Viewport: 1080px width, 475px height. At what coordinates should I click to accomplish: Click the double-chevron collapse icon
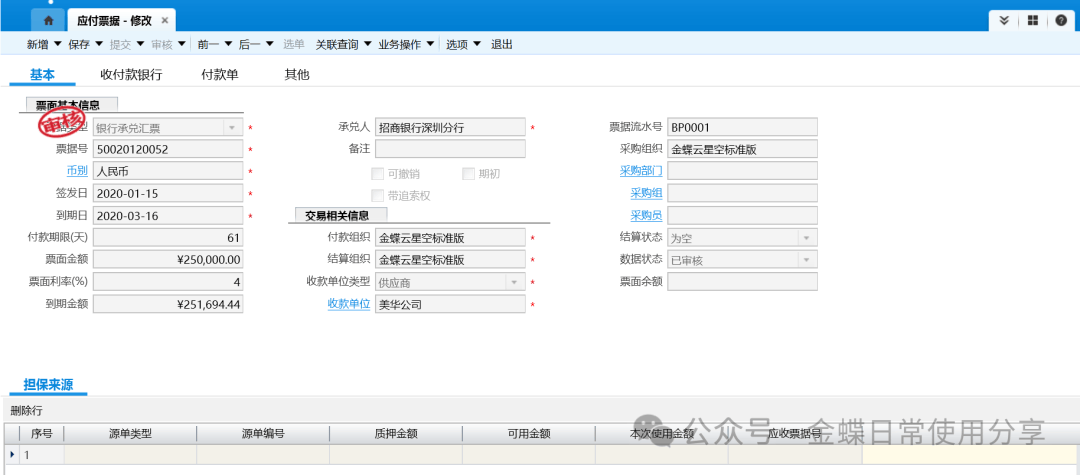[1006, 21]
